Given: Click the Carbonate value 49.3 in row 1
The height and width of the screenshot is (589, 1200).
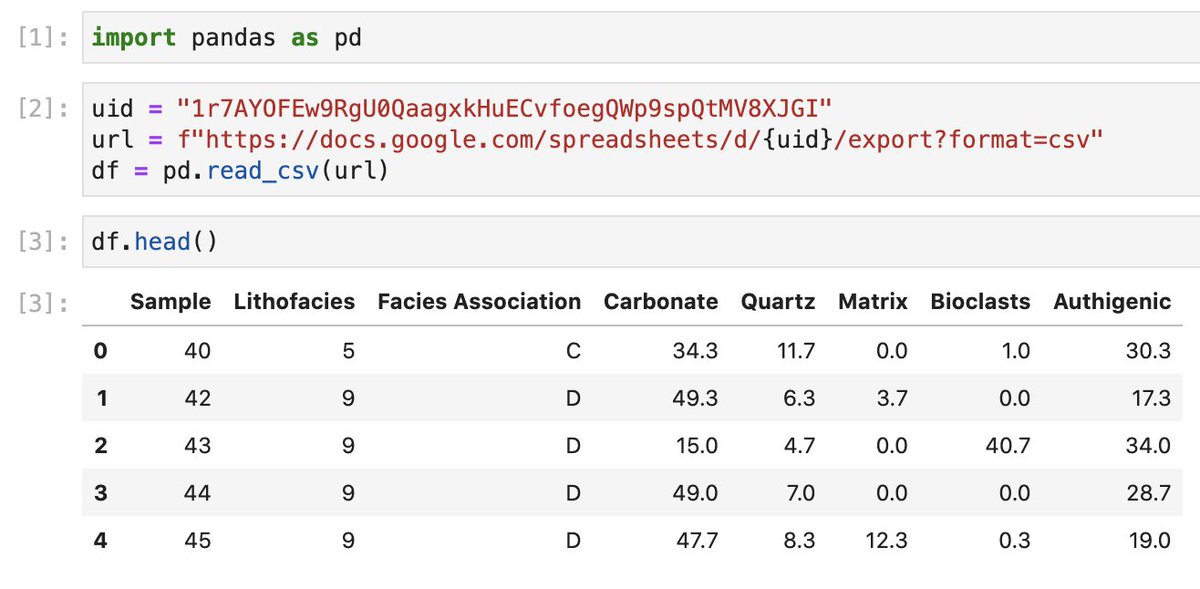Looking at the screenshot, I should point(695,398).
